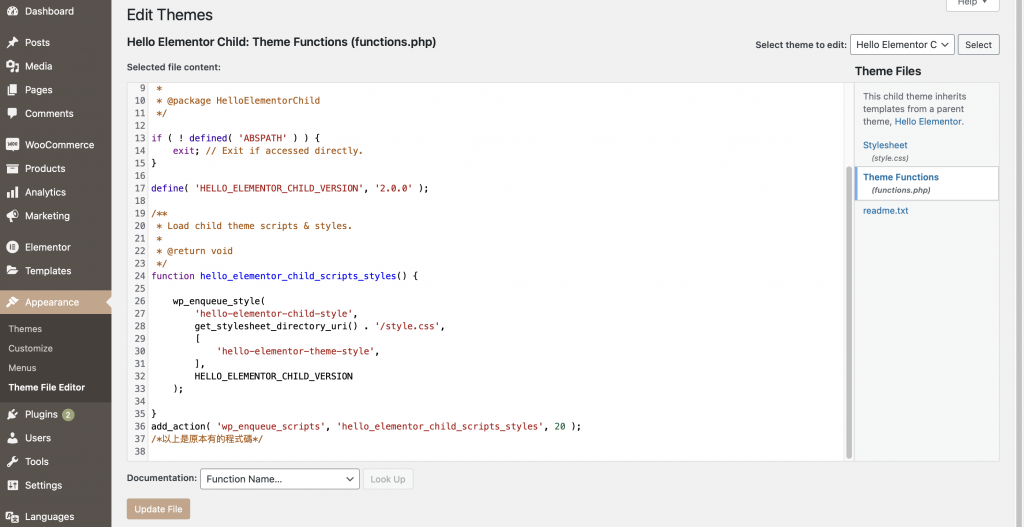Click the add_action wp_enqueue_scripts line
Image resolution: width=1024 pixels, height=527 pixels.
pyautogui.click(x=366, y=426)
